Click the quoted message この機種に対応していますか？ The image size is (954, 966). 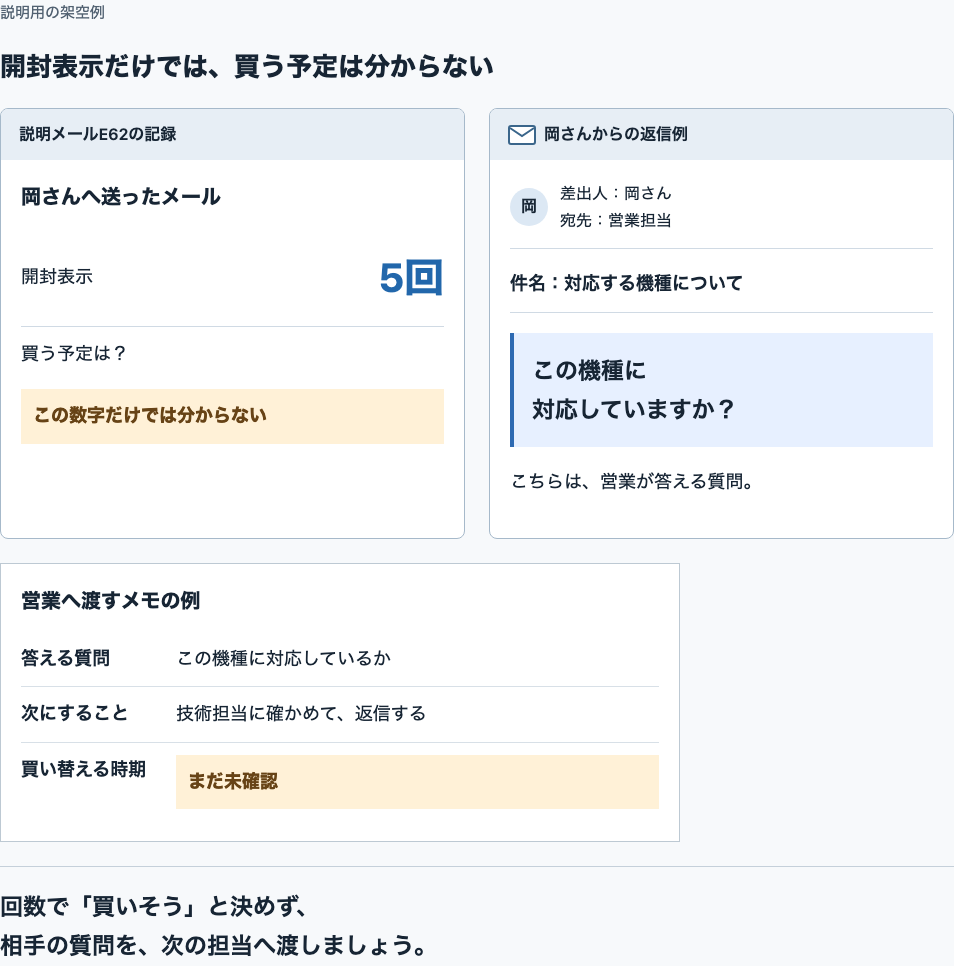tap(721, 389)
